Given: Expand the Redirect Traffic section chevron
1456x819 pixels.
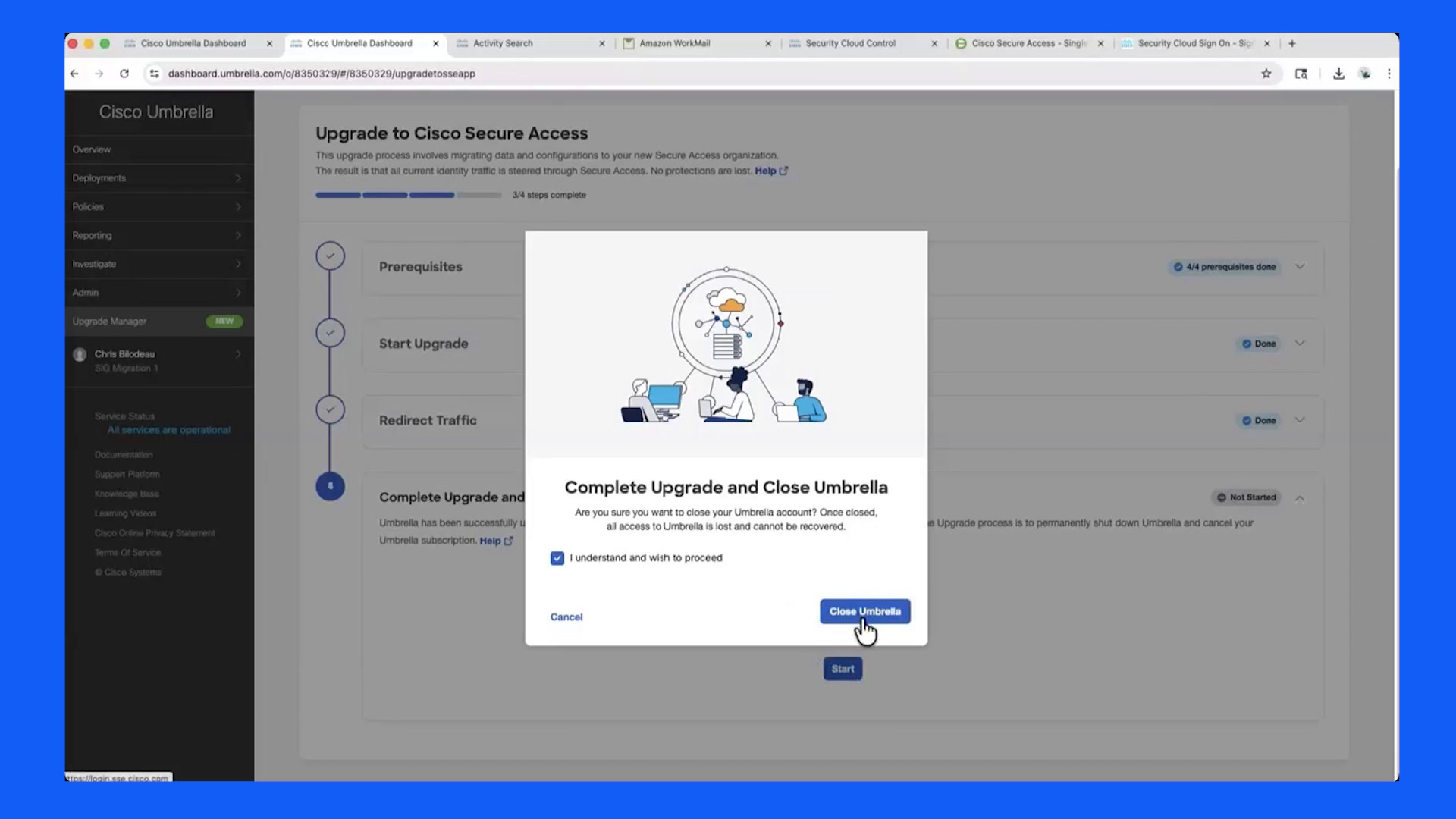Looking at the screenshot, I should click(1300, 420).
